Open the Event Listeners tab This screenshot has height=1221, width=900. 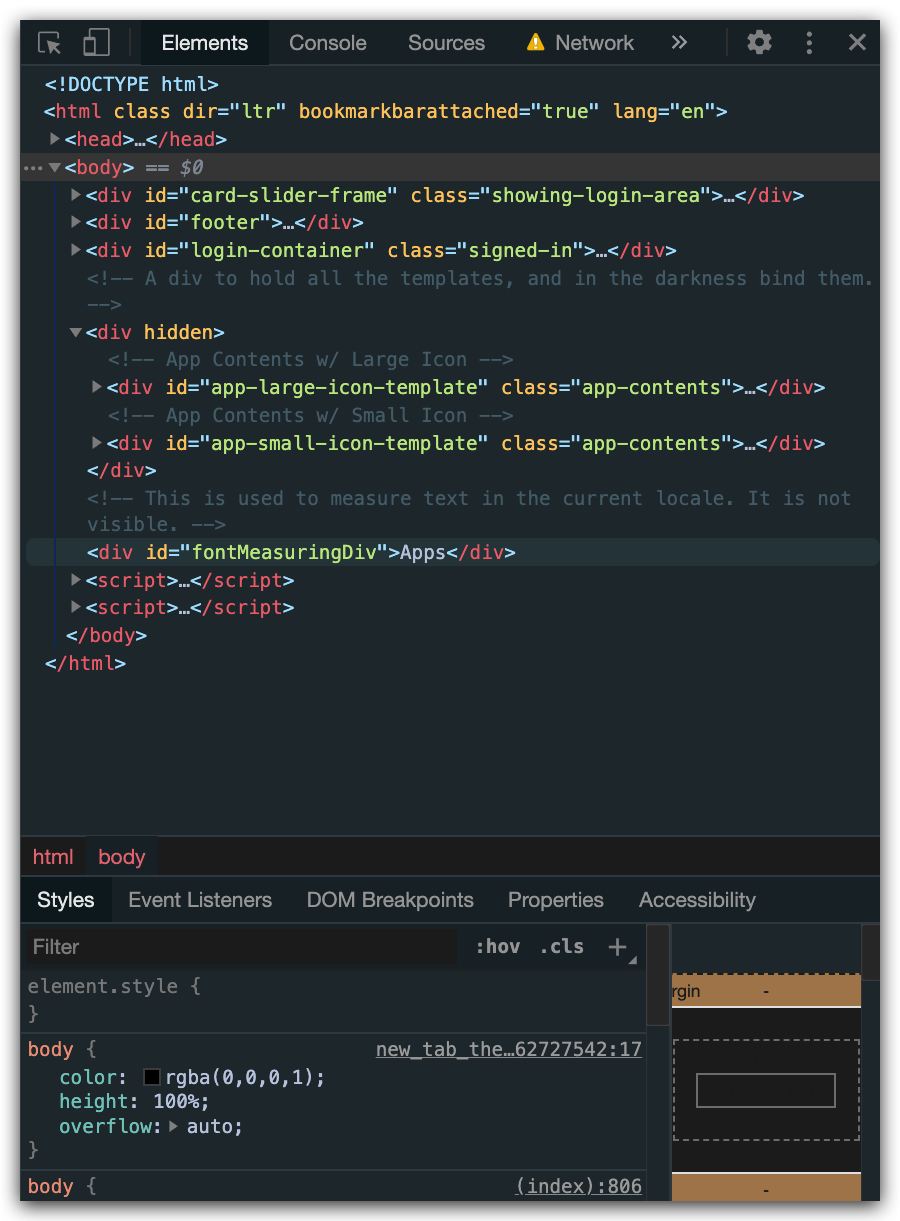pos(200,900)
